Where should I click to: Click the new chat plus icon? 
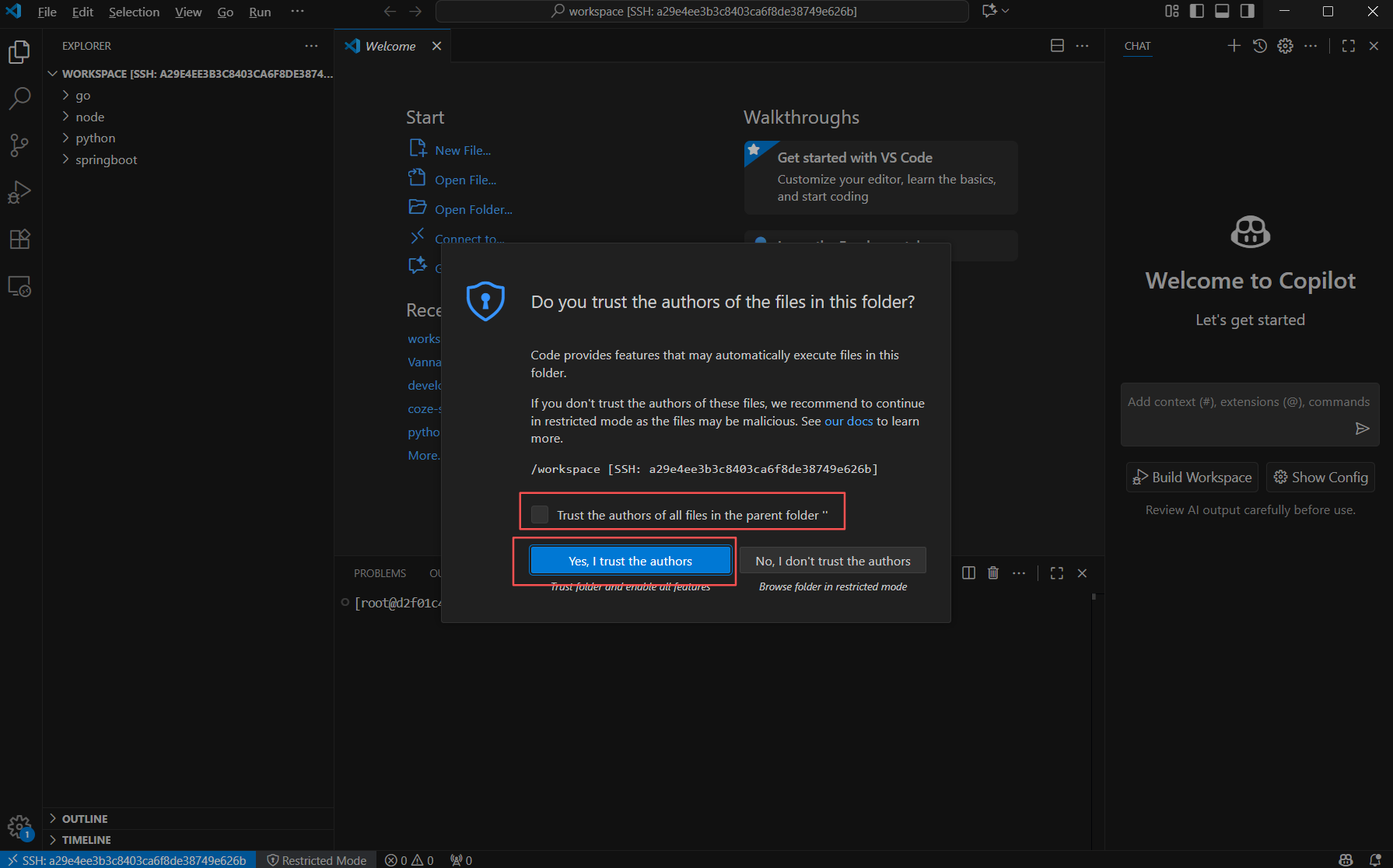pyautogui.click(x=1234, y=46)
